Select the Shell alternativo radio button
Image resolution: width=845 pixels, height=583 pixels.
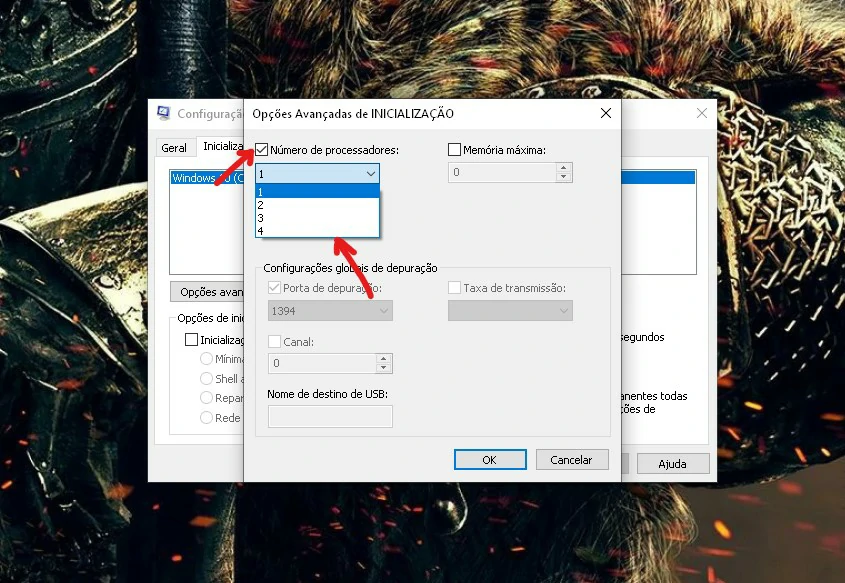coord(206,378)
